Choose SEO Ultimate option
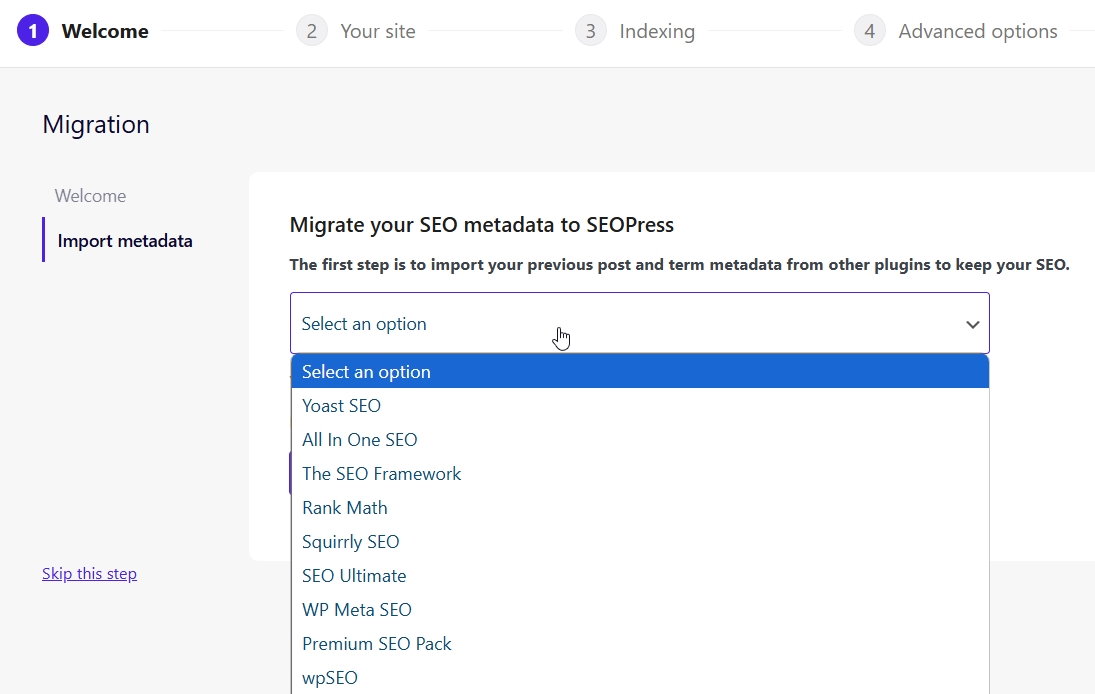This screenshot has height=694, width=1095. pos(354,576)
